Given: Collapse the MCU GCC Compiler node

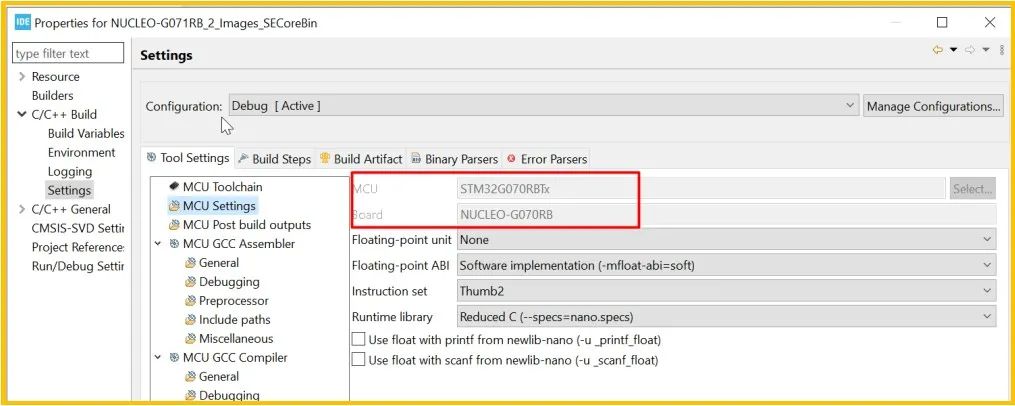Looking at the screenshot, I should [158, 357].
